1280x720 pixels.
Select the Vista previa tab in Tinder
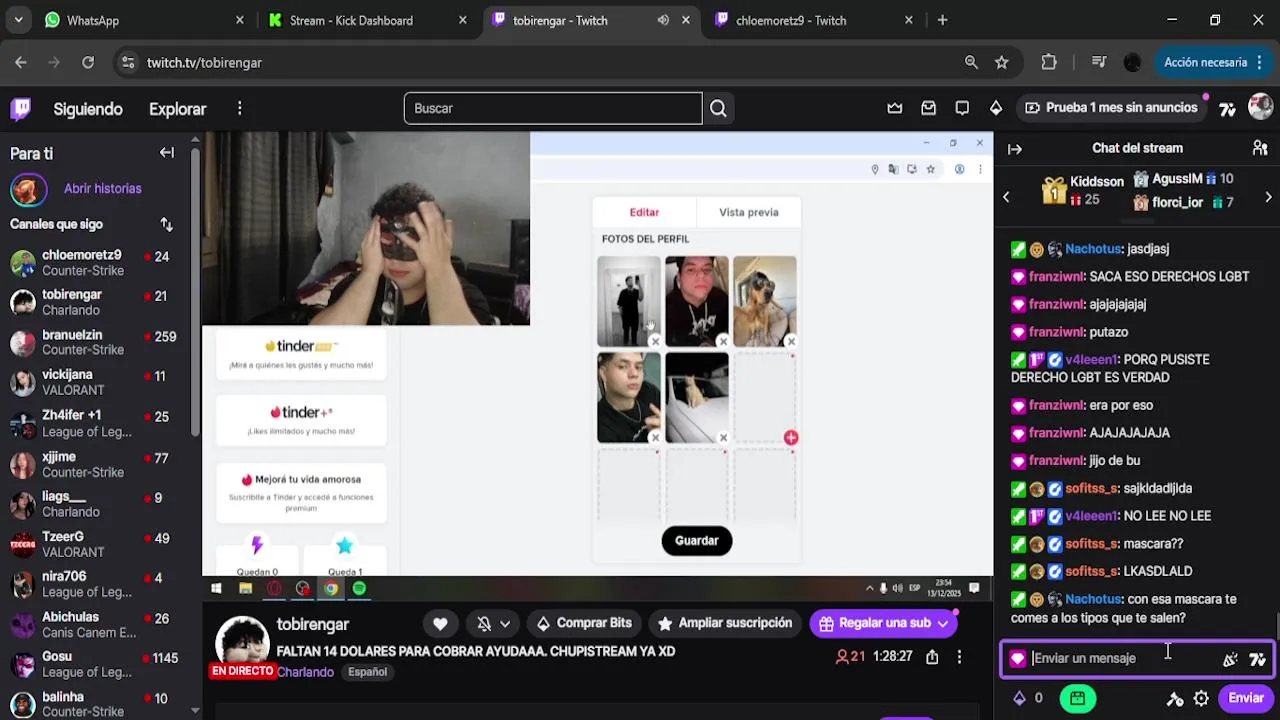(x=749, y=212)
